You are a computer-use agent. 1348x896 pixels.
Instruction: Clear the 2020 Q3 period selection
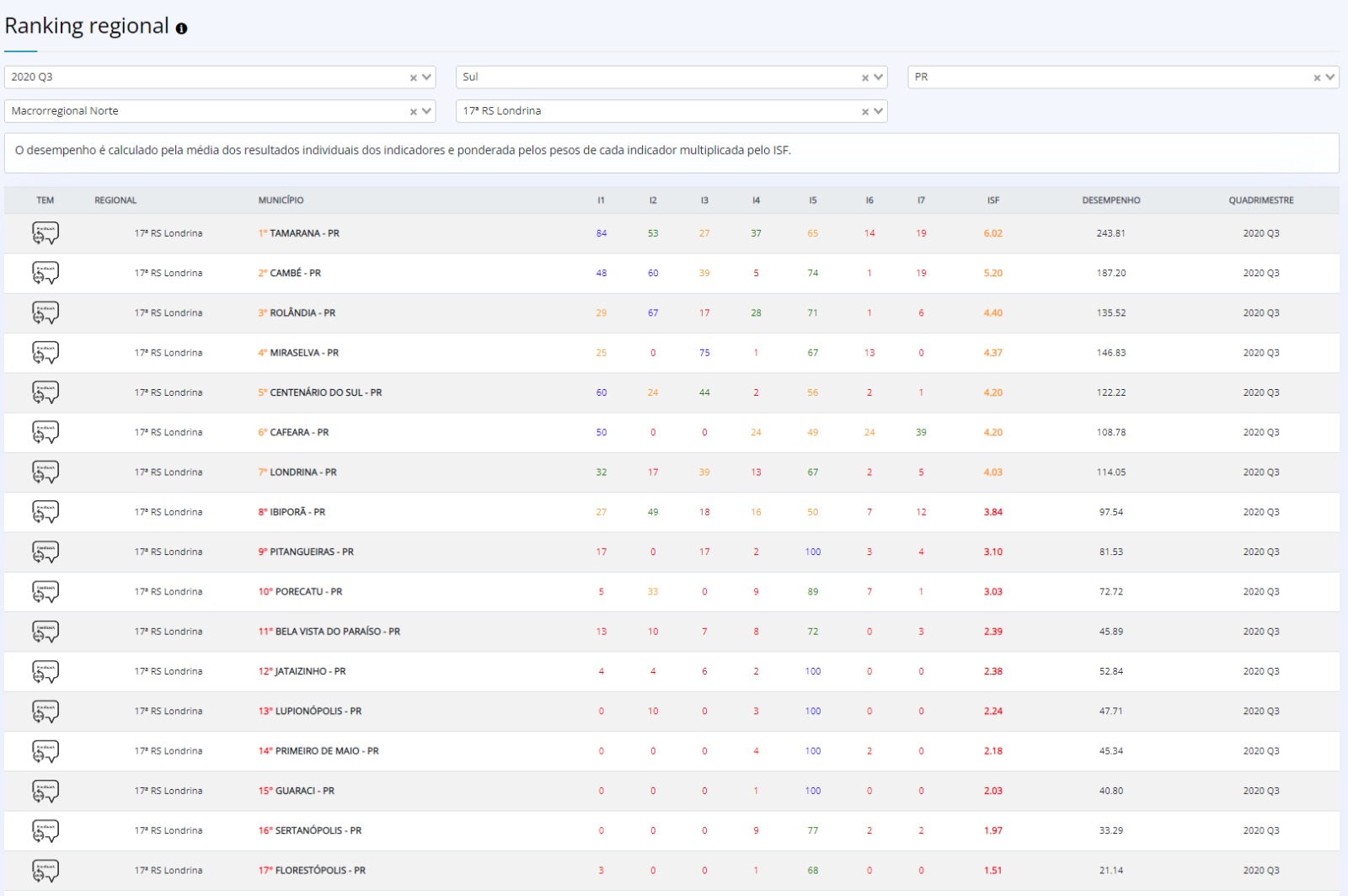[x=414, y=77]
